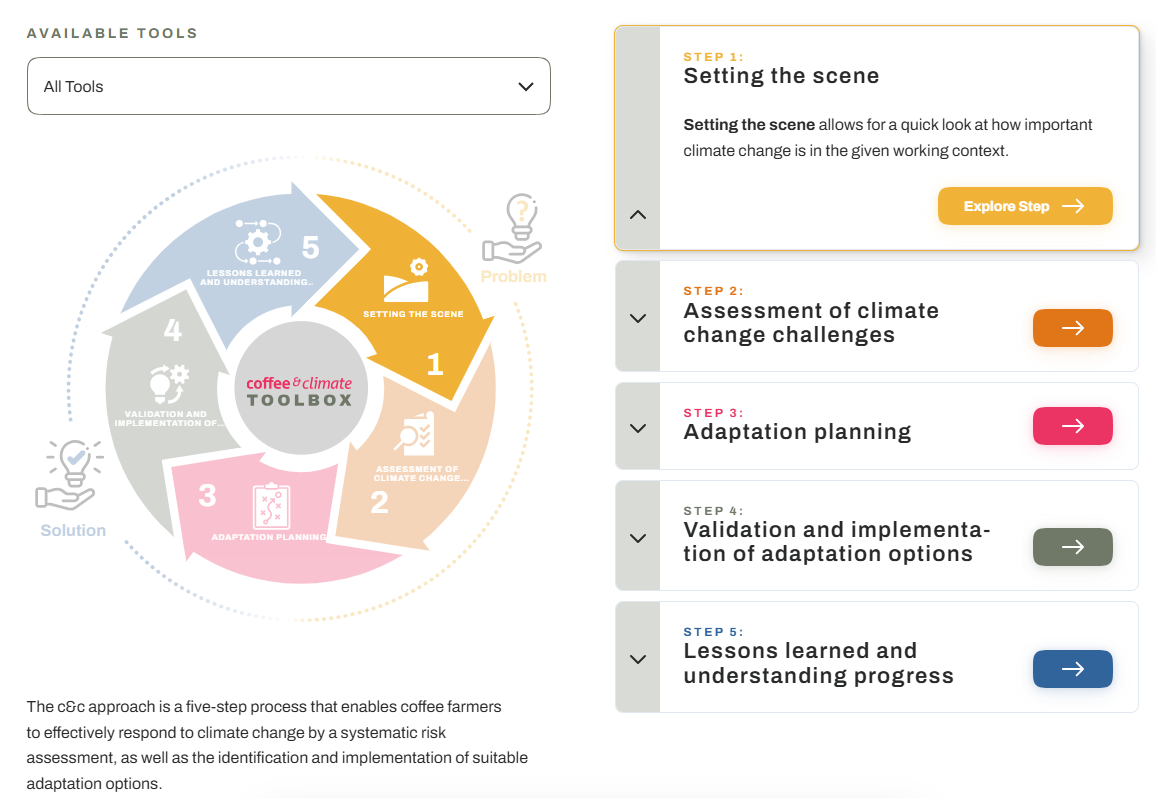Click the pink arrow button for Step 3
1156x798 pixels.
[1072, 426]
